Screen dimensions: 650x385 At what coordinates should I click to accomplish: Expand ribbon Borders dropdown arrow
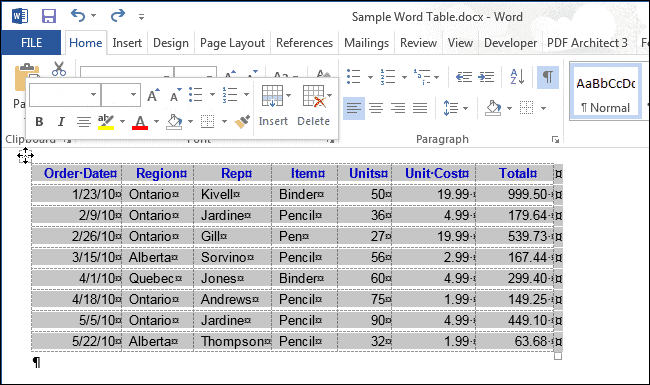click(543, 109)
